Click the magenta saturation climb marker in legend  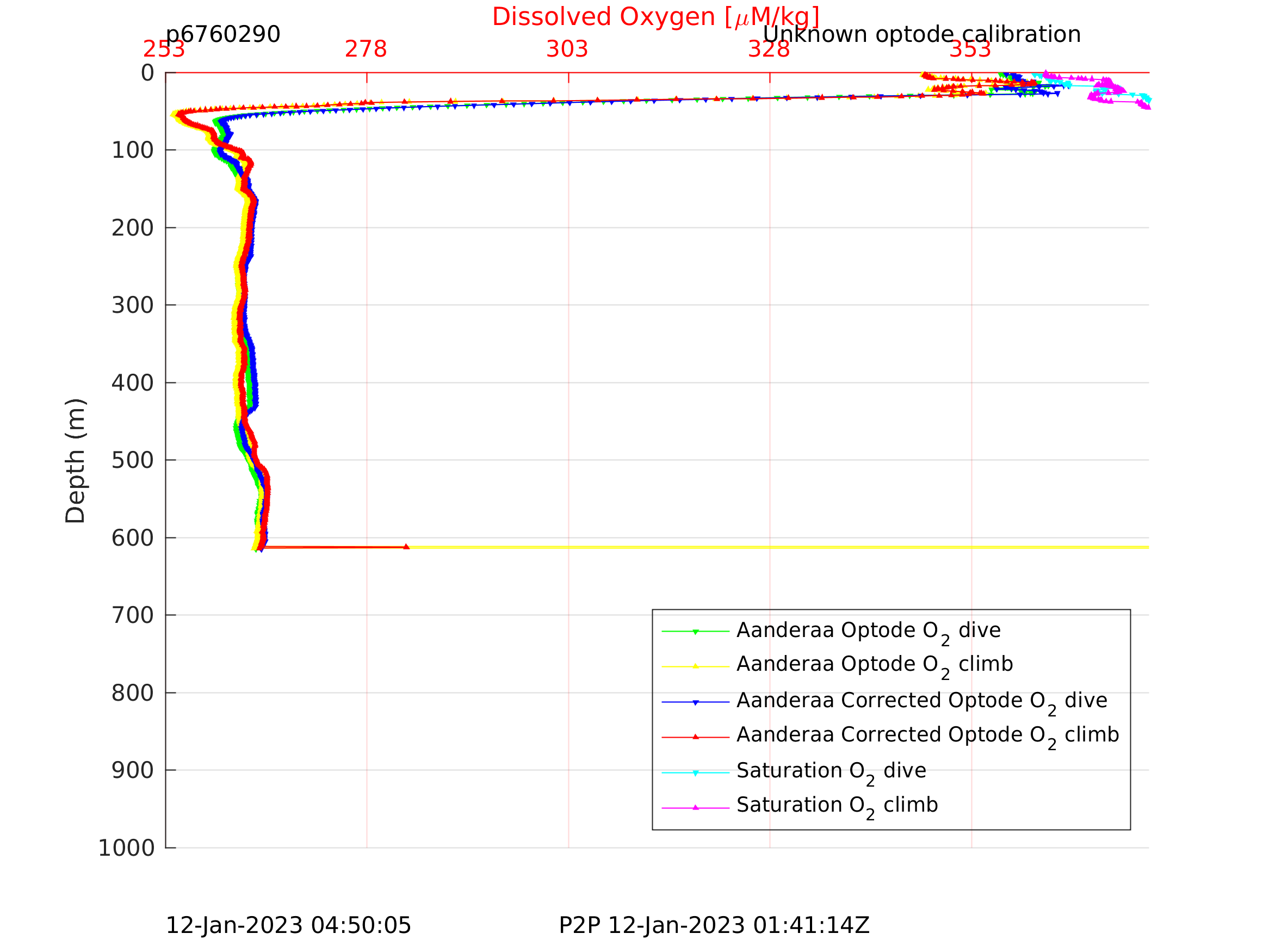(x=695, y=807)
